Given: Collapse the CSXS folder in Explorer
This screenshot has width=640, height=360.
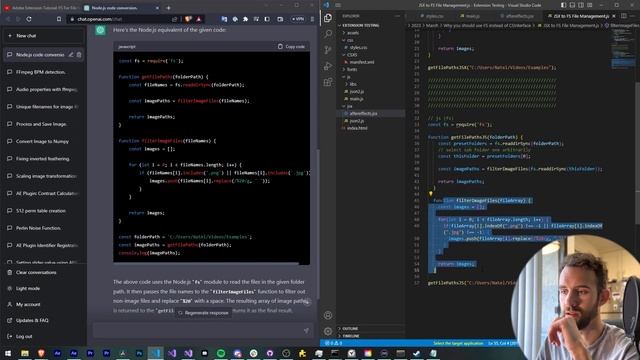Looking at the screenshot, I should (352, 55).
